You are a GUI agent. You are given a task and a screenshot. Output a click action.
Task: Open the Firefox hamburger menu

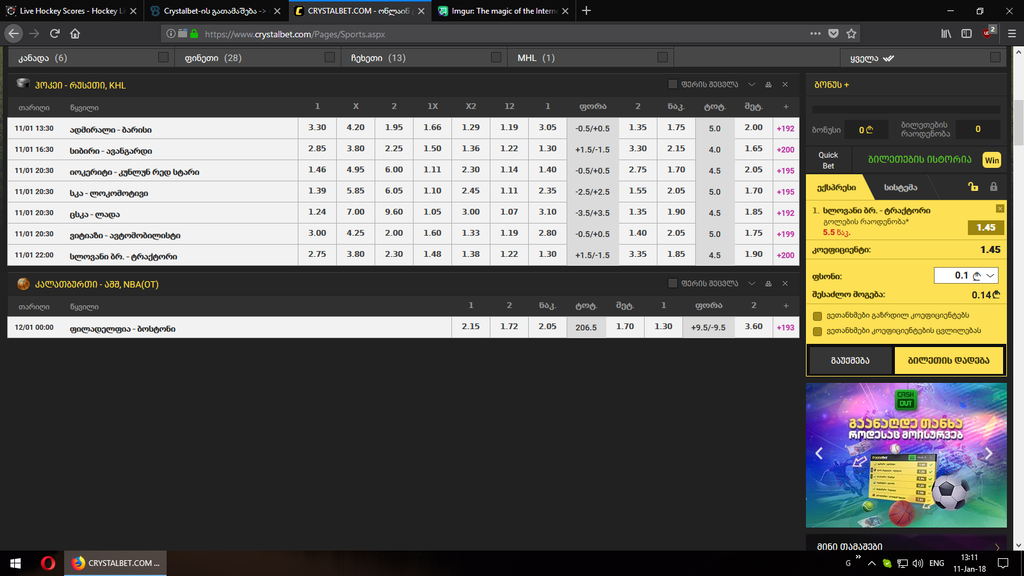(x=1012, y=33)
